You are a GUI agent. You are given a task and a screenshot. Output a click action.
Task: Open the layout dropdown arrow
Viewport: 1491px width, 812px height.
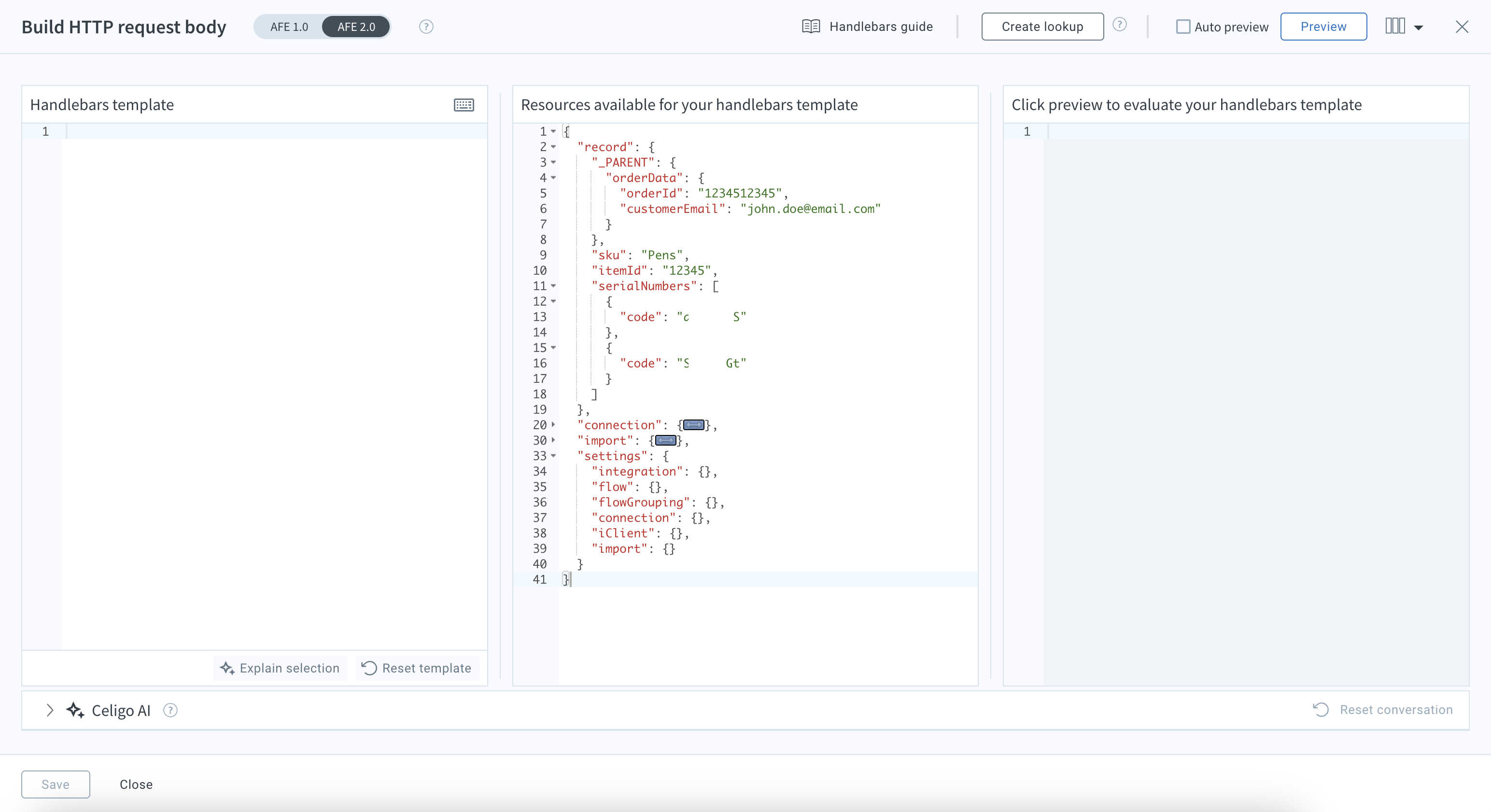click(1419, 27)
